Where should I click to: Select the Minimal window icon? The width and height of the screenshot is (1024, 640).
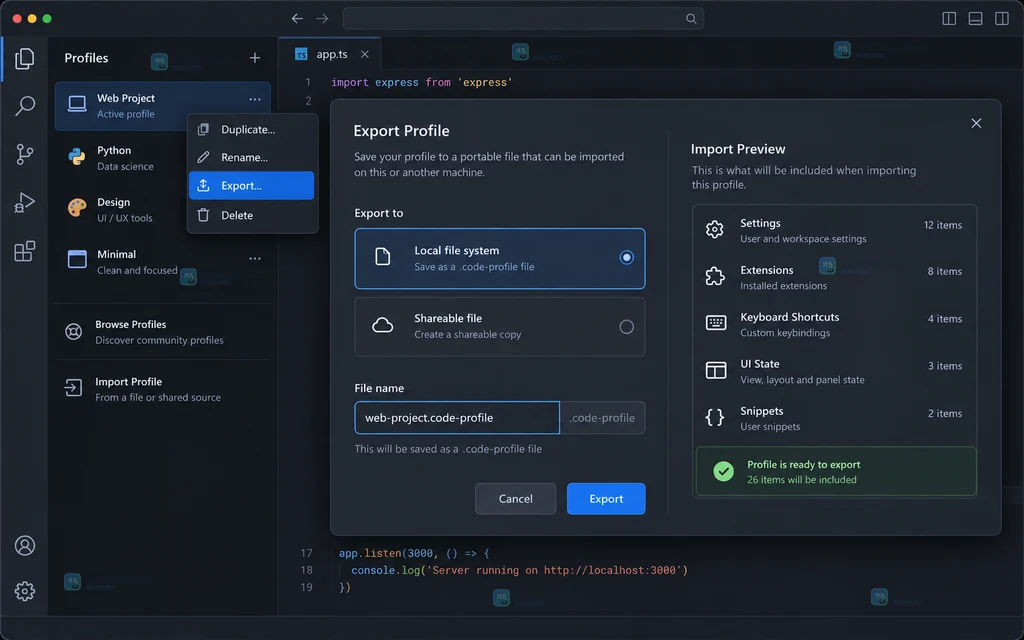point(77,259)
